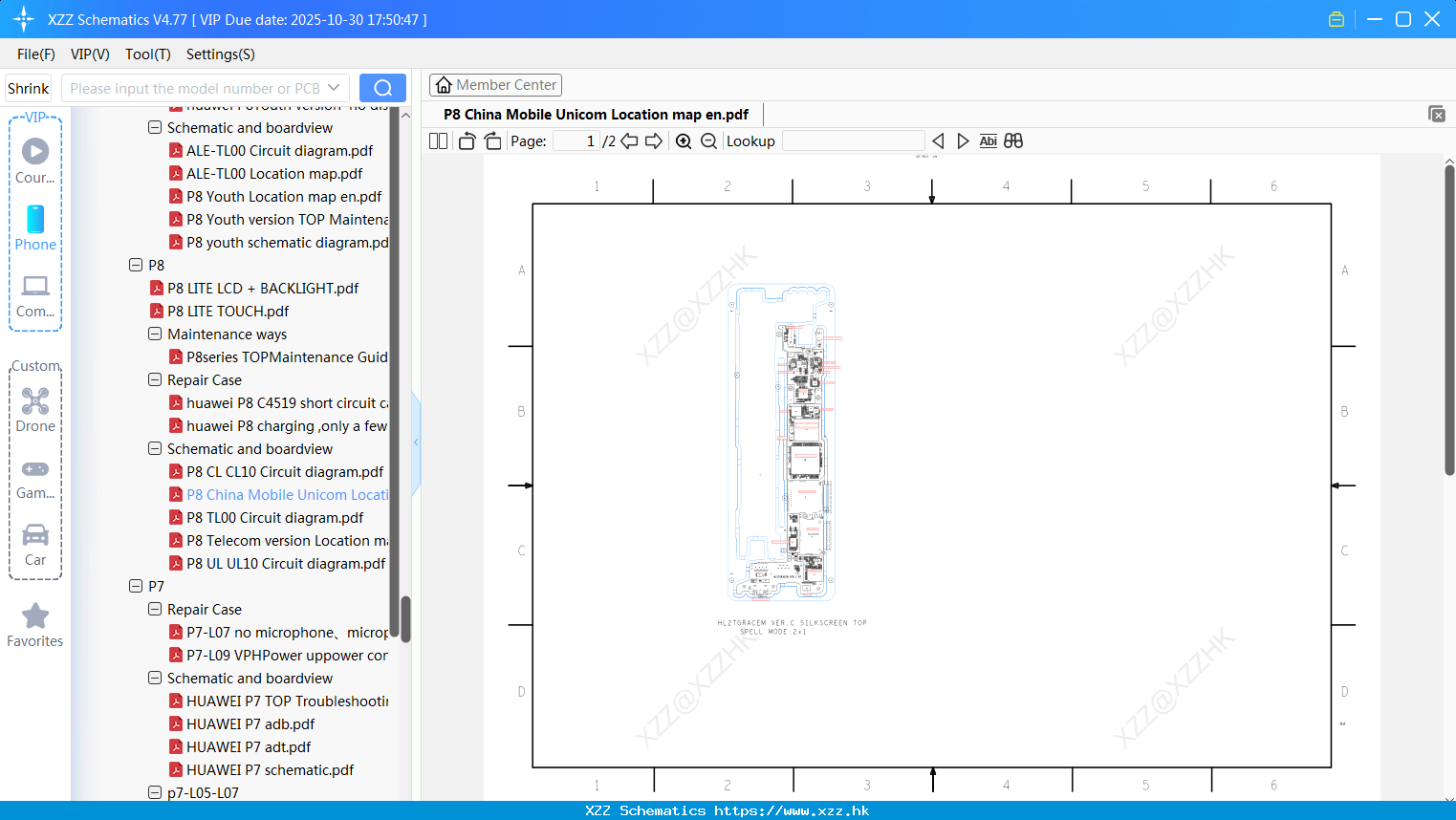Click the Lookup text field
This screenshot has height=820, width=1456.
click(x=853, y=140)
